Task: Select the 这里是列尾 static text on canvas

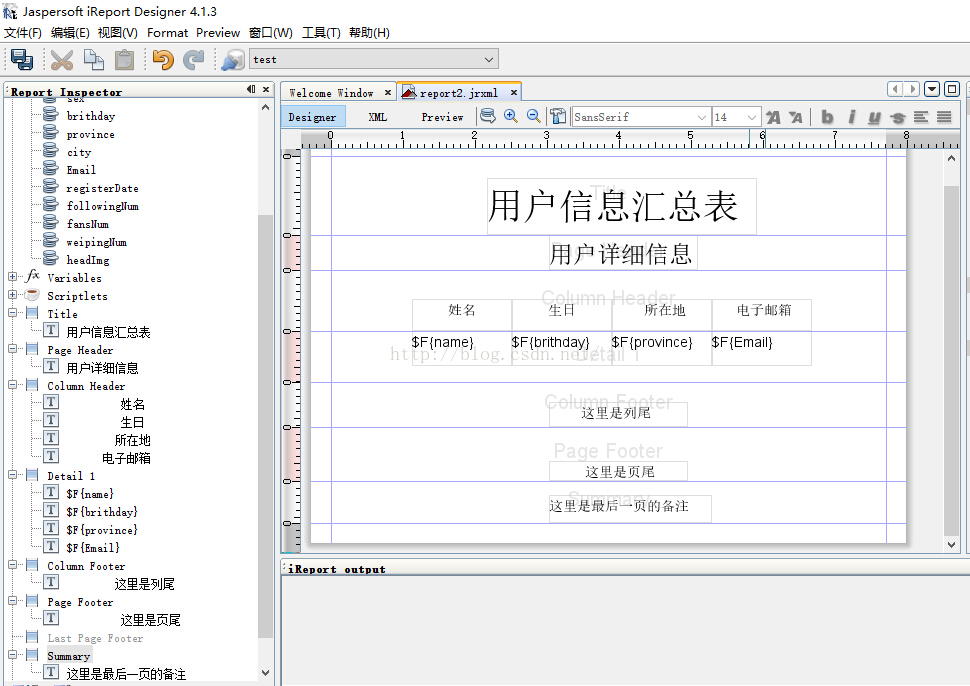Action: [618, 414]
